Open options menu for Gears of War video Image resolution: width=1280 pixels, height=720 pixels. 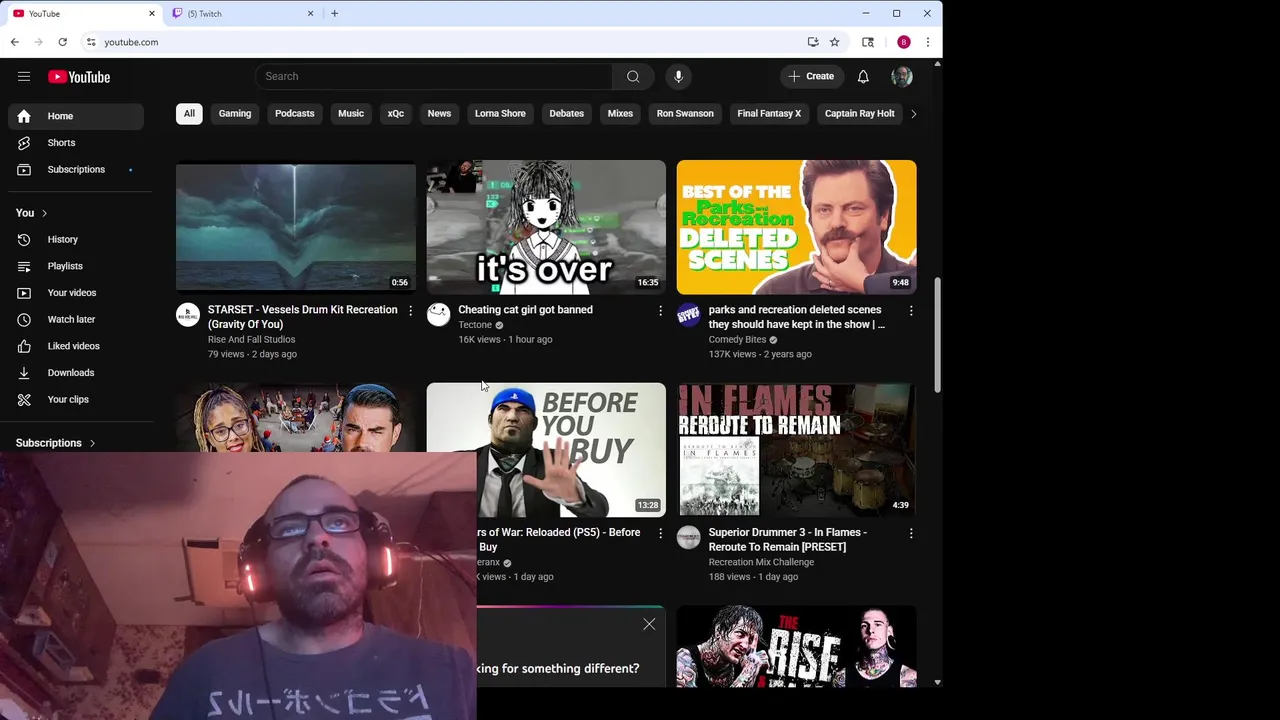pyautogui.click(x=660, y=534)
